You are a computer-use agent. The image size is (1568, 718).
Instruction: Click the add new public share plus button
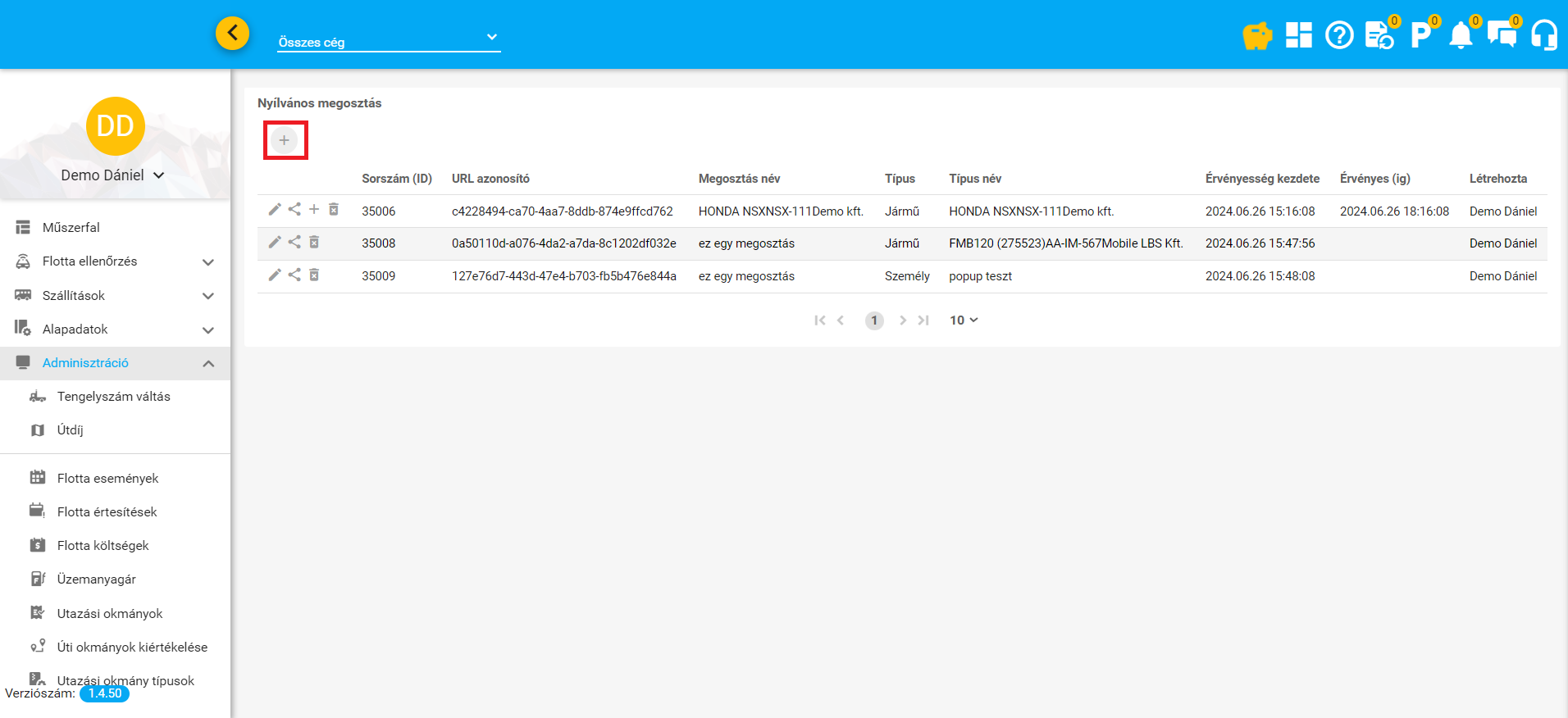point(285,140)
